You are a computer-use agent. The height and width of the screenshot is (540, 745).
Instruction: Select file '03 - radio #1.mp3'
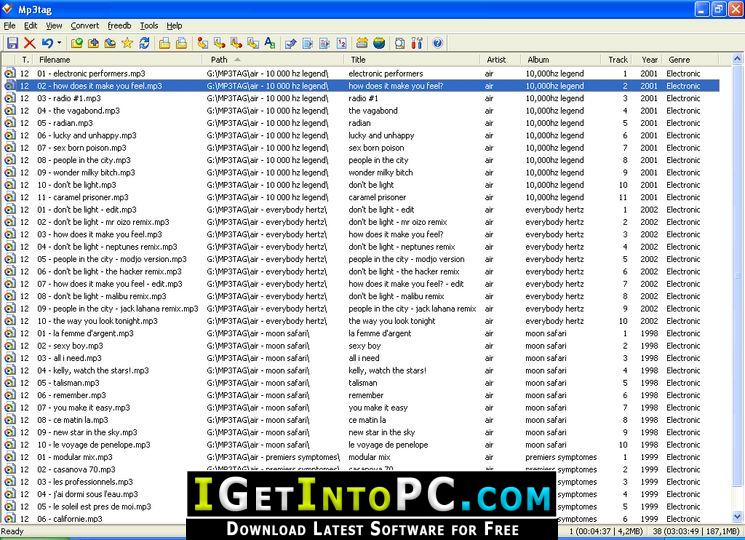coord(69,98)
